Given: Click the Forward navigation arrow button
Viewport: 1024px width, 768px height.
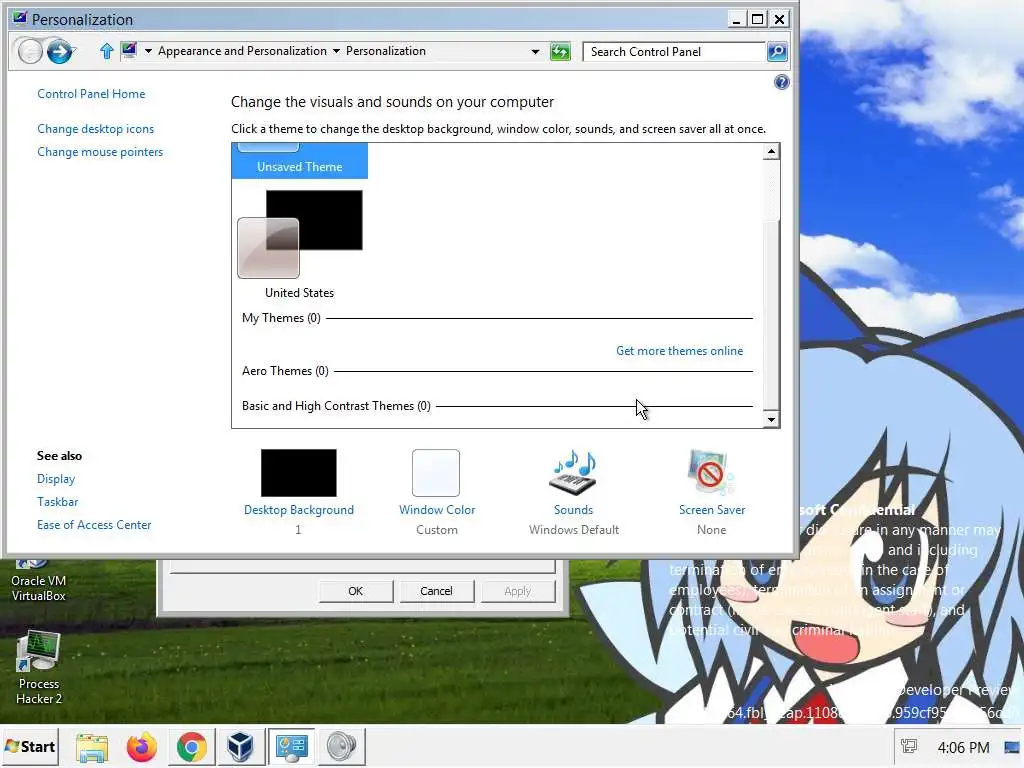Looking at the screenshot, I should point(59,51).
